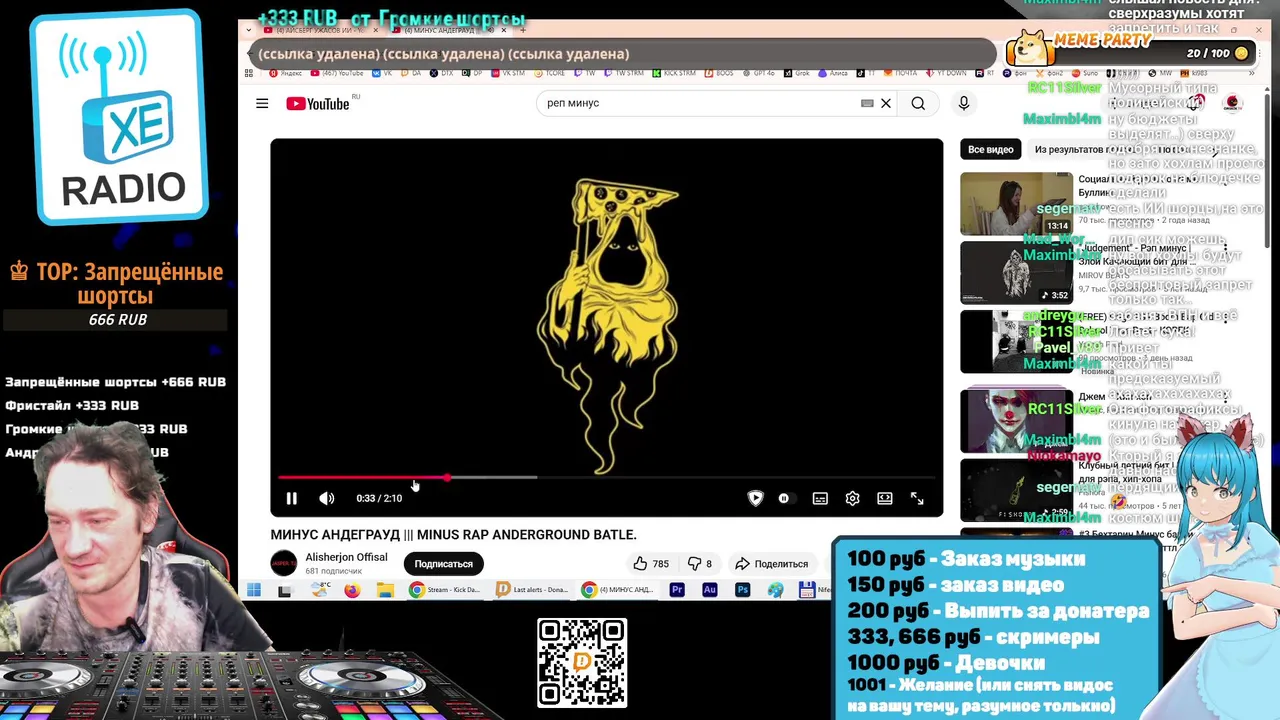Open Photoshop from the taskbar
1280x720 pixels.
click(x=743, y=591)
